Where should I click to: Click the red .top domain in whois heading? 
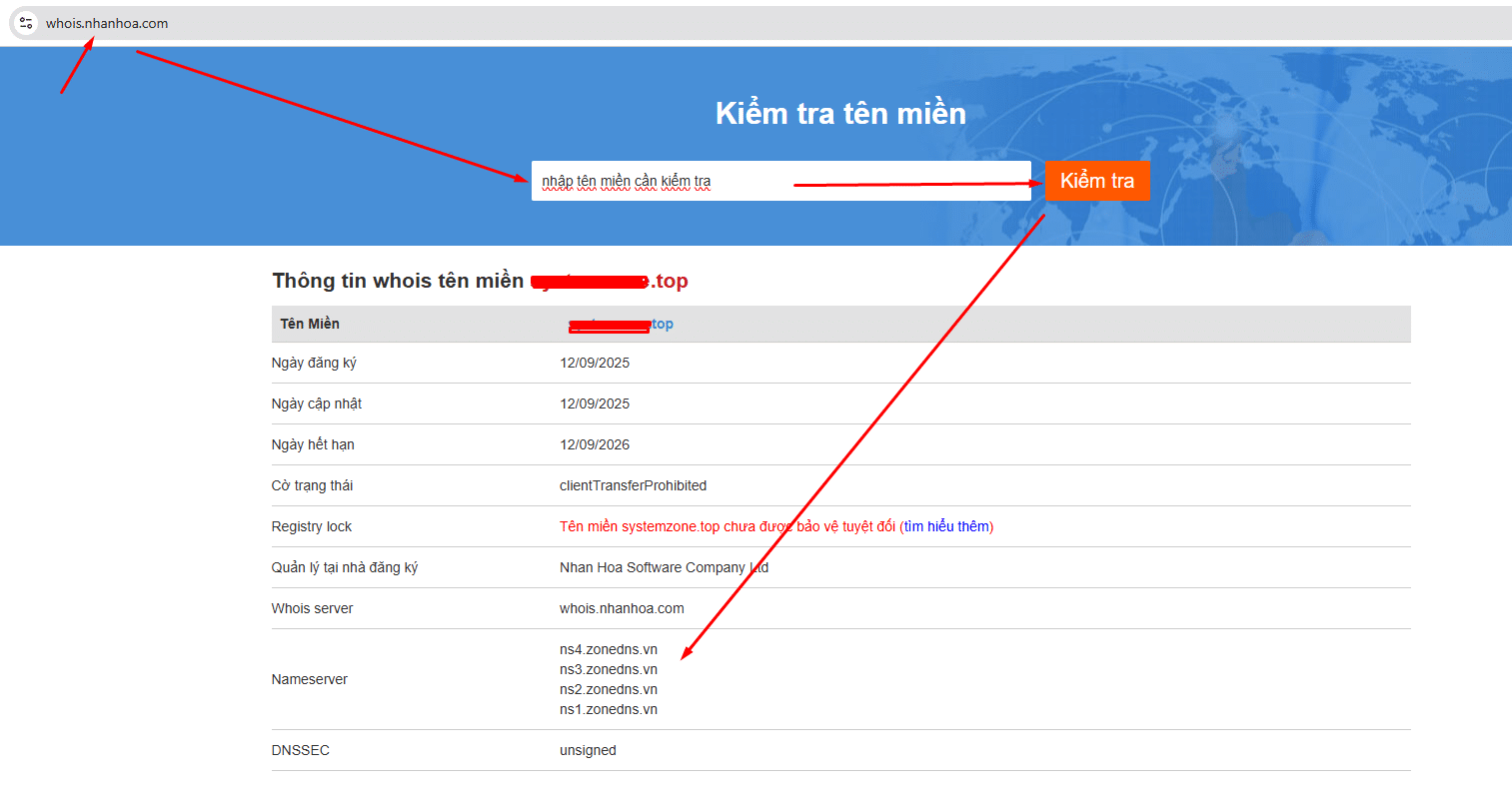610,281
